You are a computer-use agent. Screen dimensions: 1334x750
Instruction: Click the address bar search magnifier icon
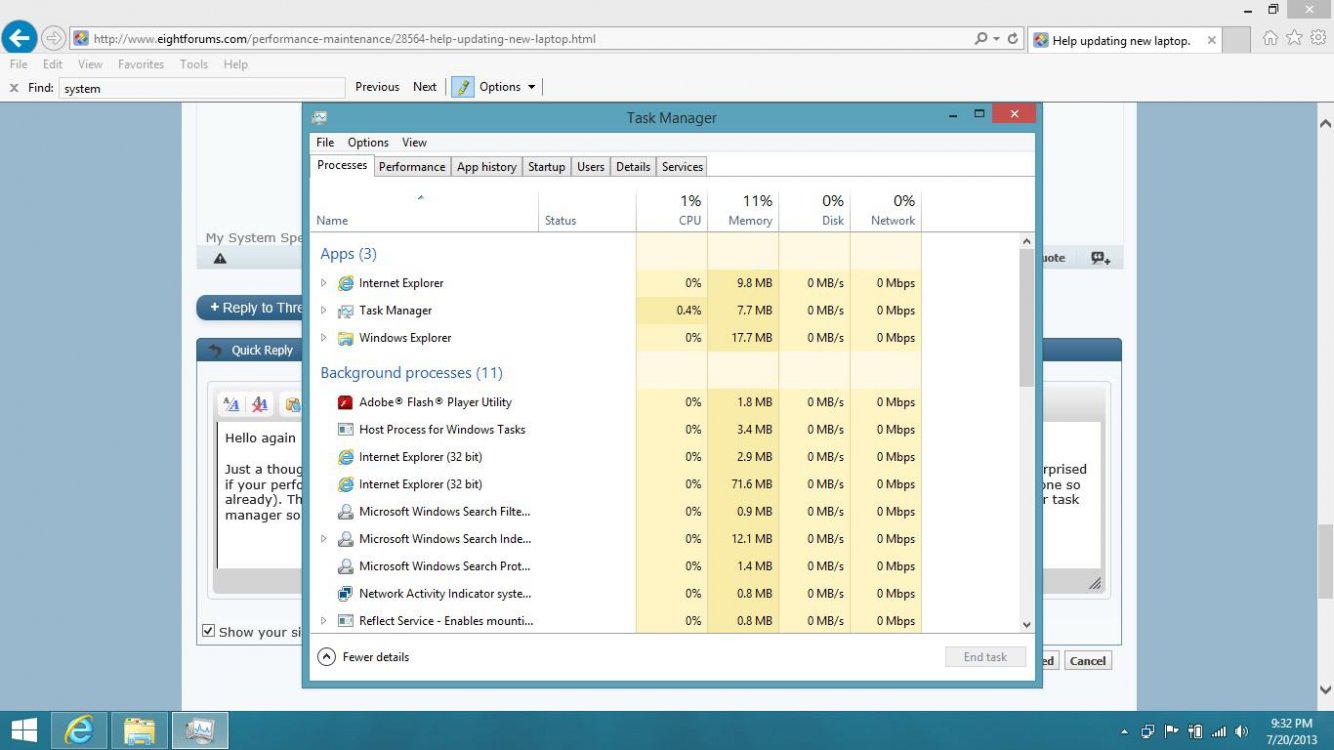tap(981, 39)
